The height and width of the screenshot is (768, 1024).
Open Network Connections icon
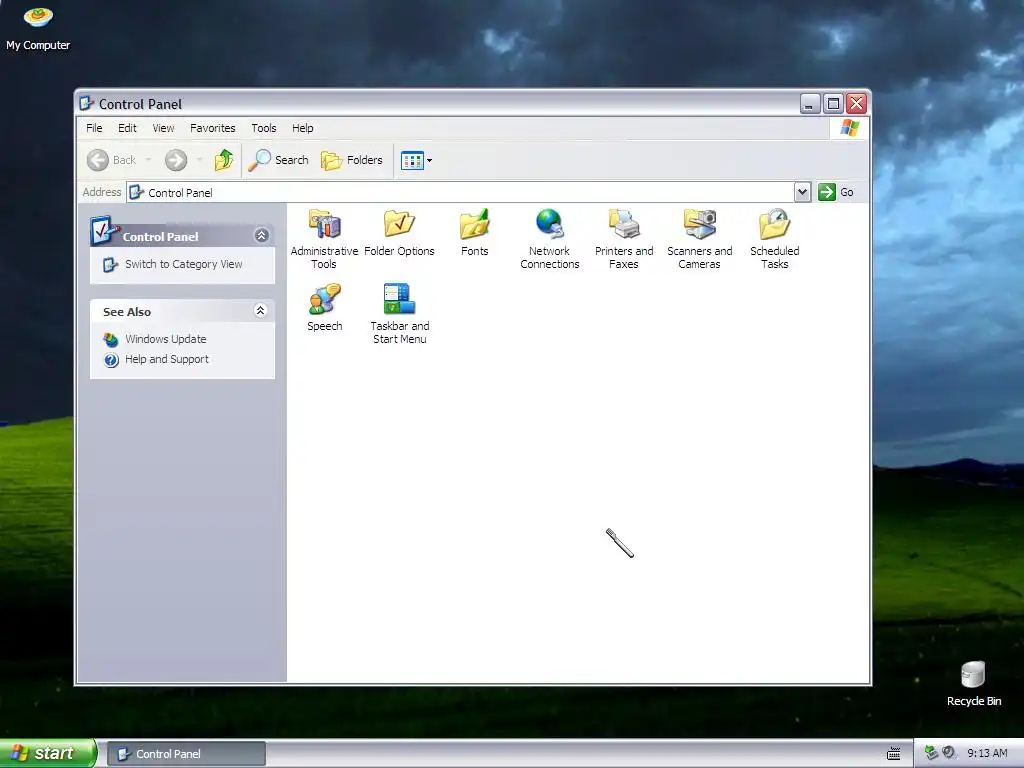pyautogui.click(x=550, y=225)
